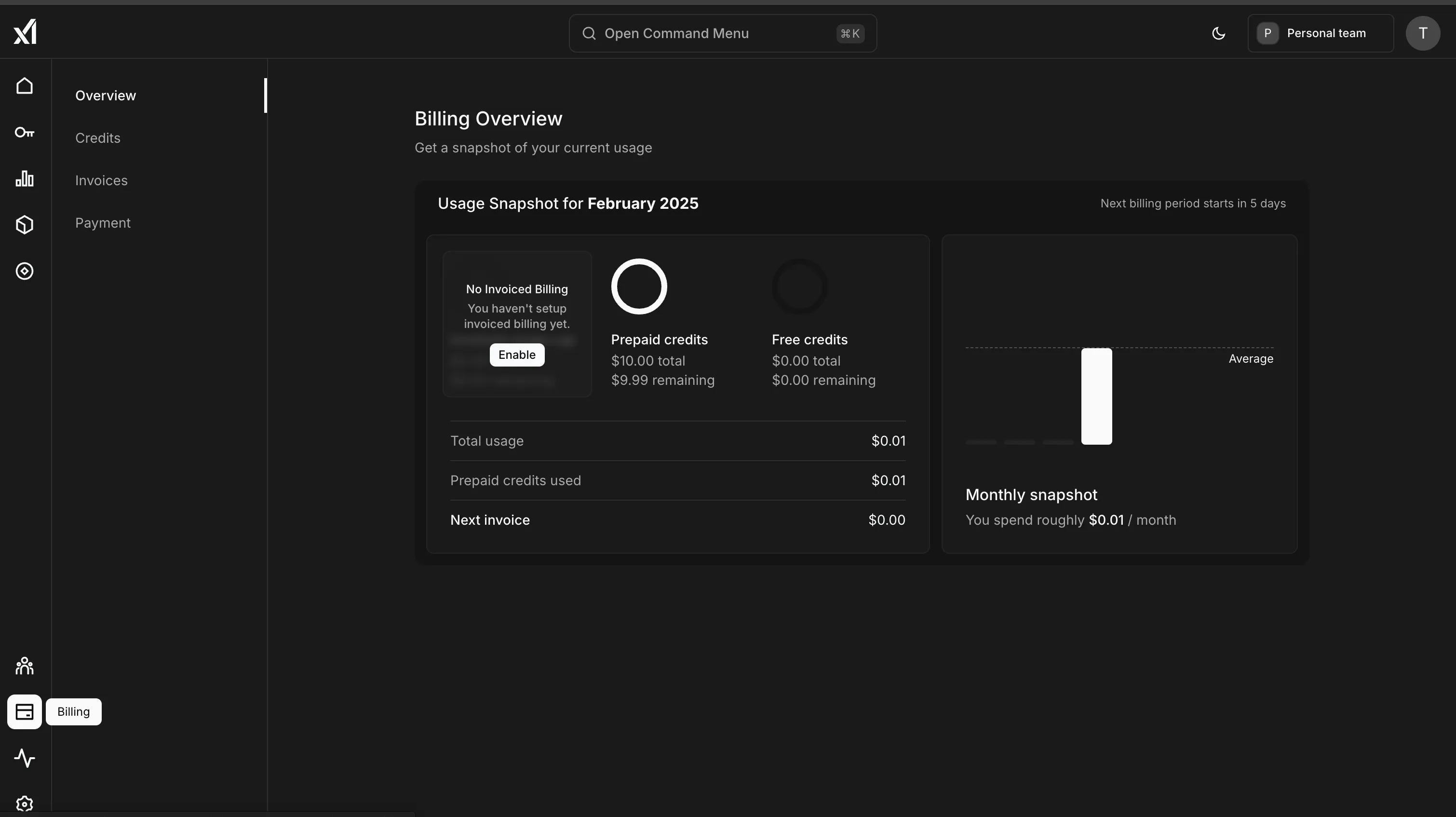This screenshot has width=1456, height=817.
Task: Click the Models cube icon
Action: point(24,224)
